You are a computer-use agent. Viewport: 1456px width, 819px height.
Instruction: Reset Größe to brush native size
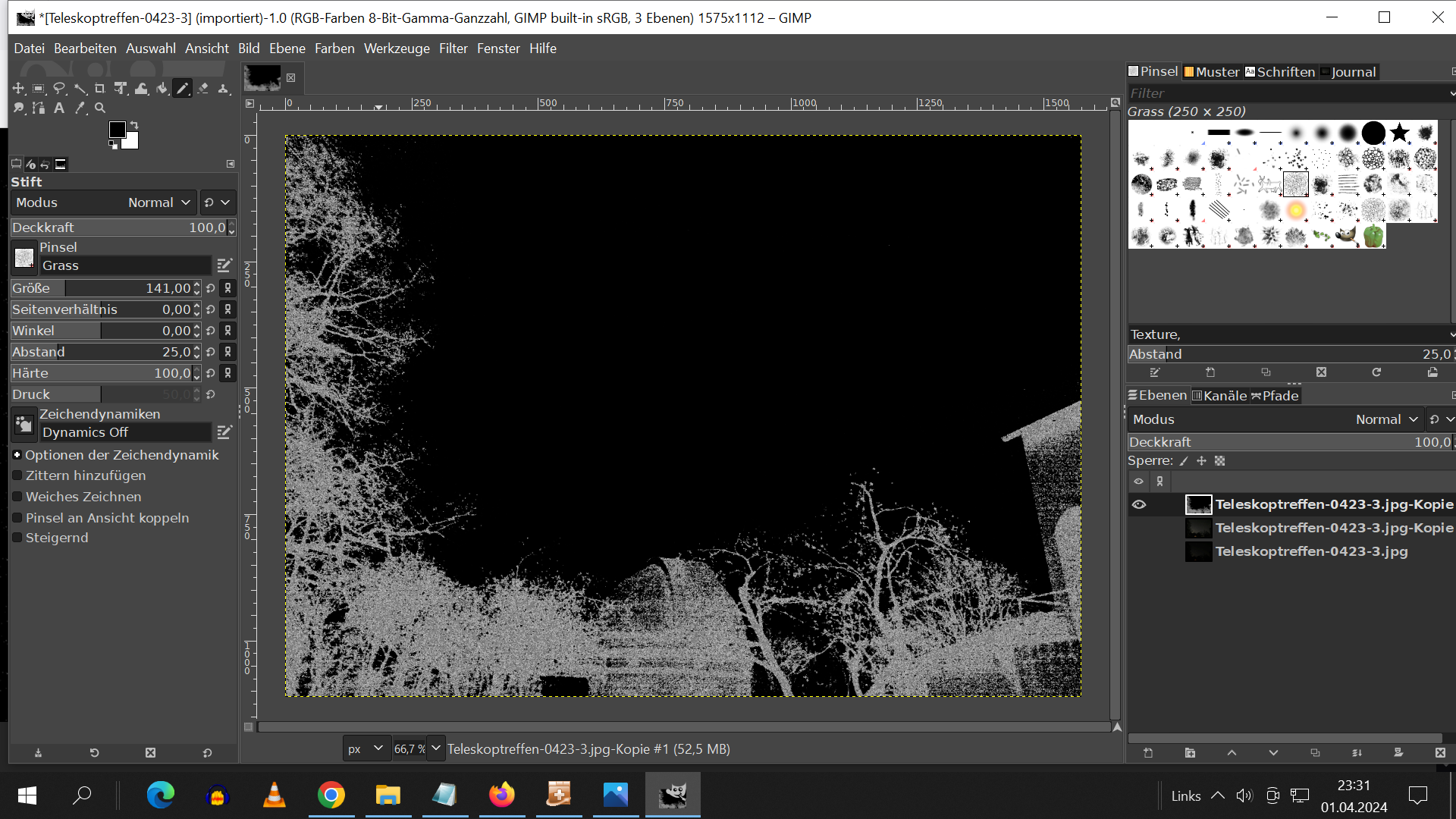click(211, 288)
